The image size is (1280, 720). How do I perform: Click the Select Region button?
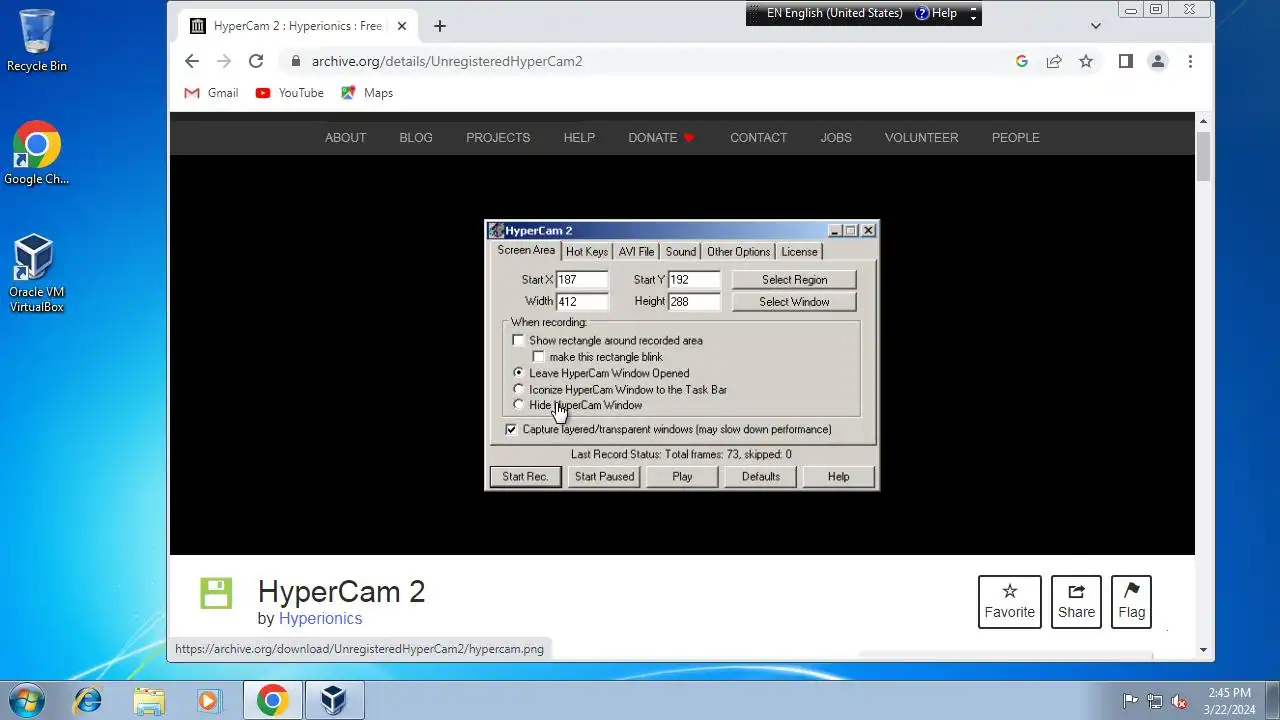(x=794, y=280)
